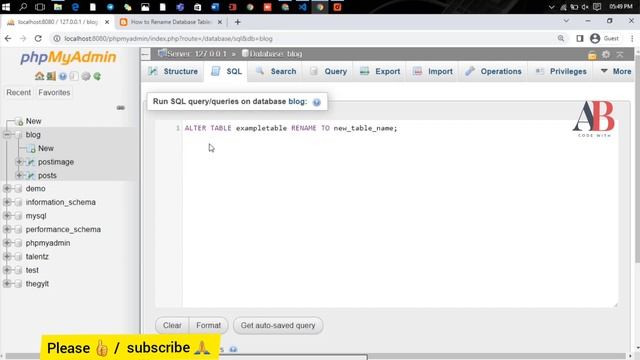Open navigation panel settings gear icon

[x=86, y=76]
